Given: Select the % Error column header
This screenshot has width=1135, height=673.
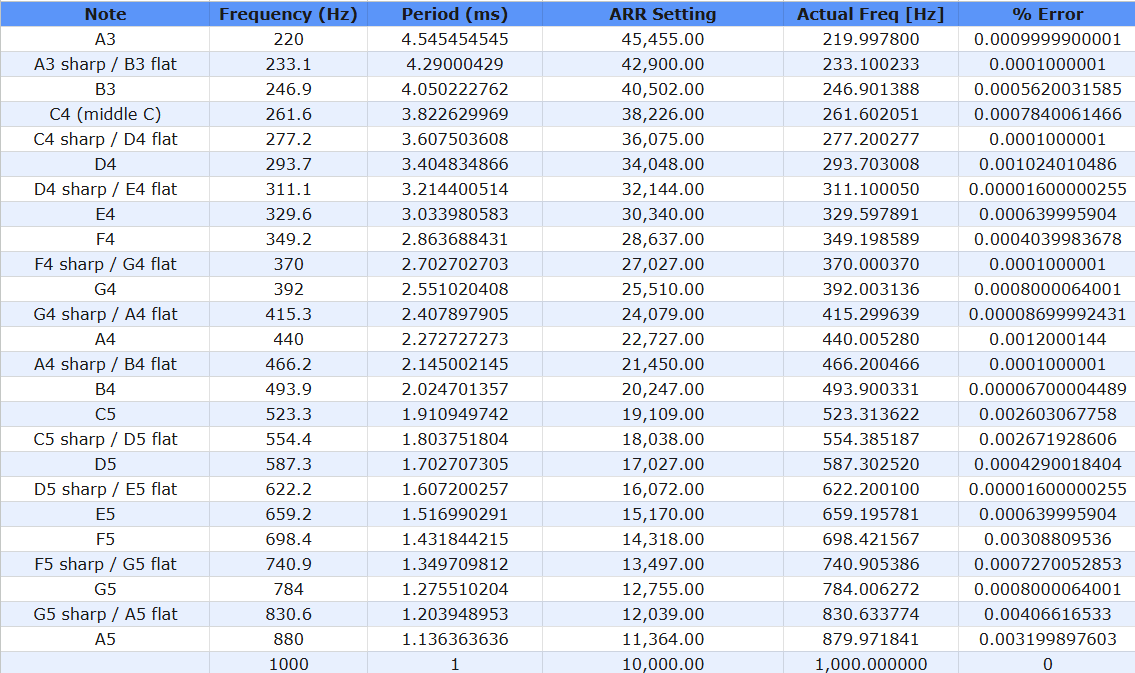Looking at the screenshot, I should click(x=1047, y=14).
